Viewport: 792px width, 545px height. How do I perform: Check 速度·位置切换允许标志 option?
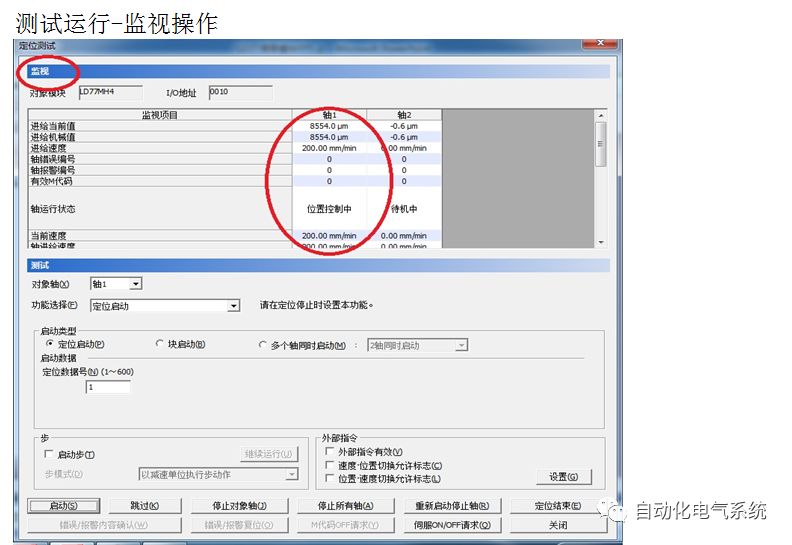pyautogui.click(x=331, y=465)
